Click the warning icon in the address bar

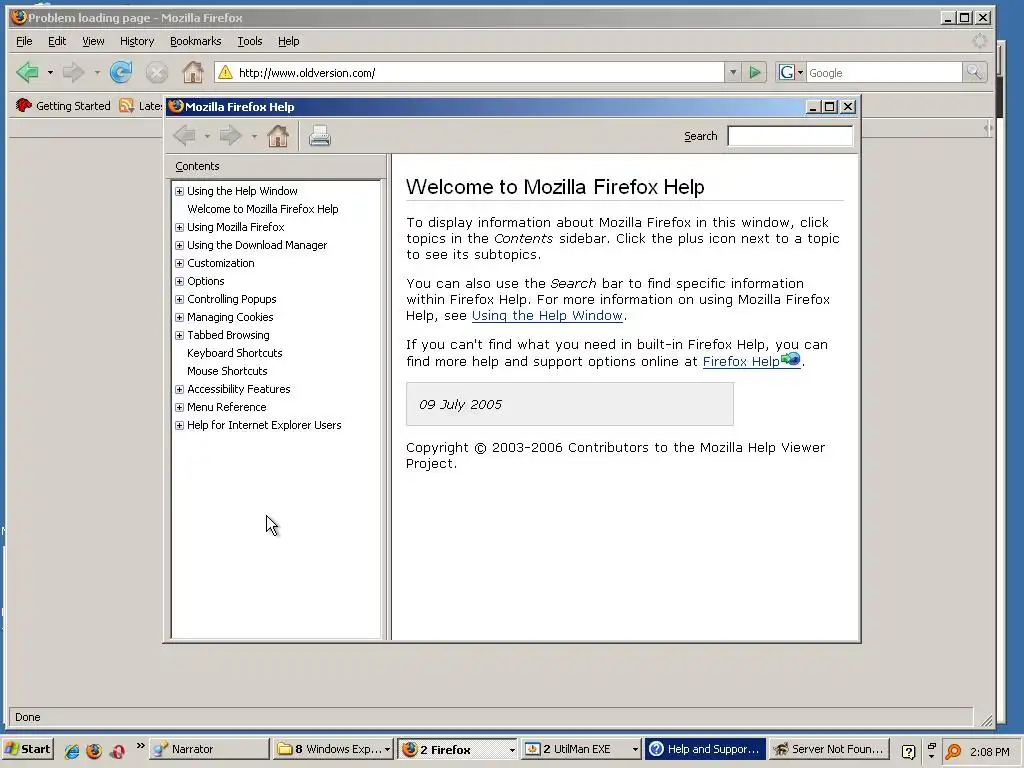point(225,72)
